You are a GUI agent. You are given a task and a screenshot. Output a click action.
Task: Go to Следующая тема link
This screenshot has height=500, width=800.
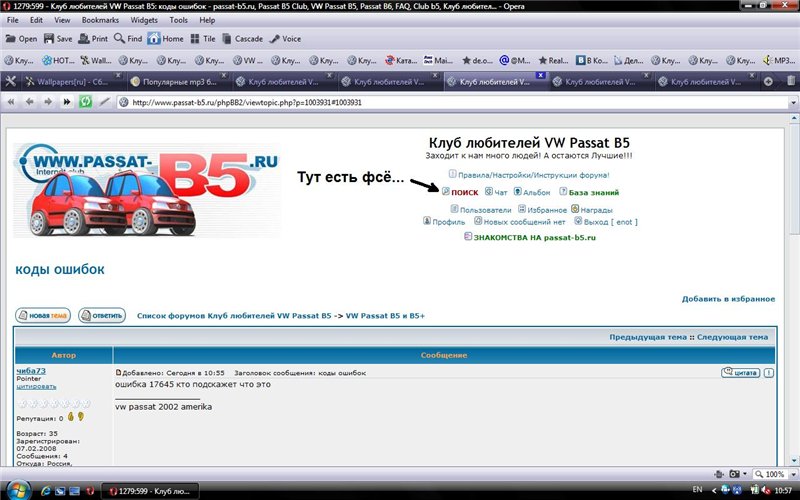(x=732, y=337)
